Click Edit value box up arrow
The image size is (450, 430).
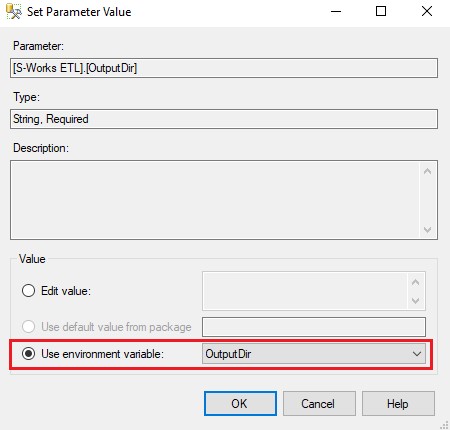[415, 282]
